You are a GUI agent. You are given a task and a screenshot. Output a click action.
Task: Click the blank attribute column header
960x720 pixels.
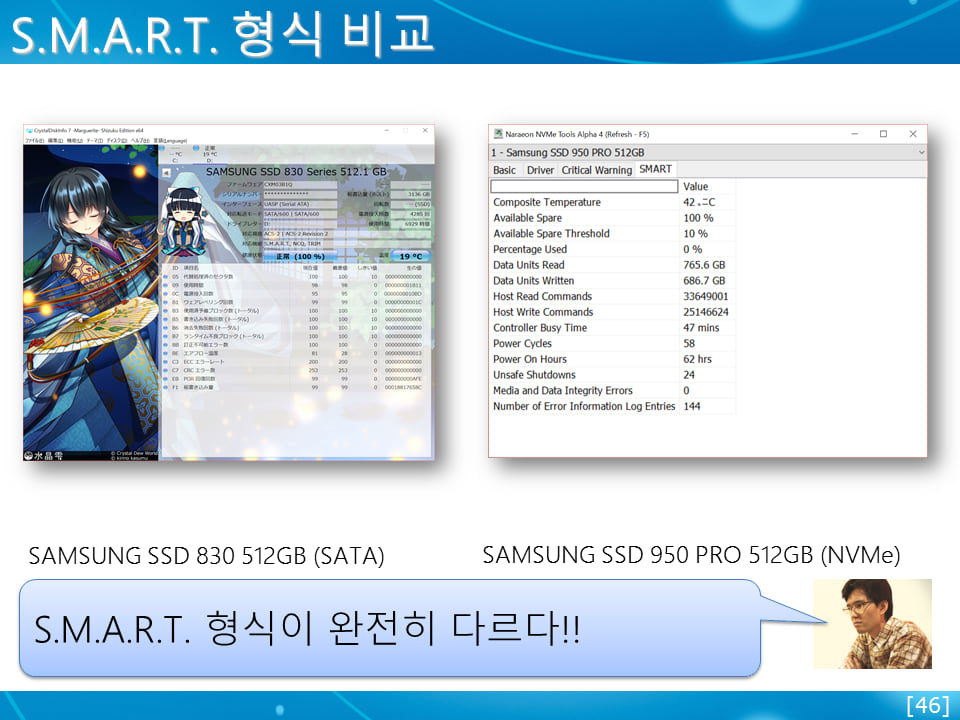(x=584, y=186)
